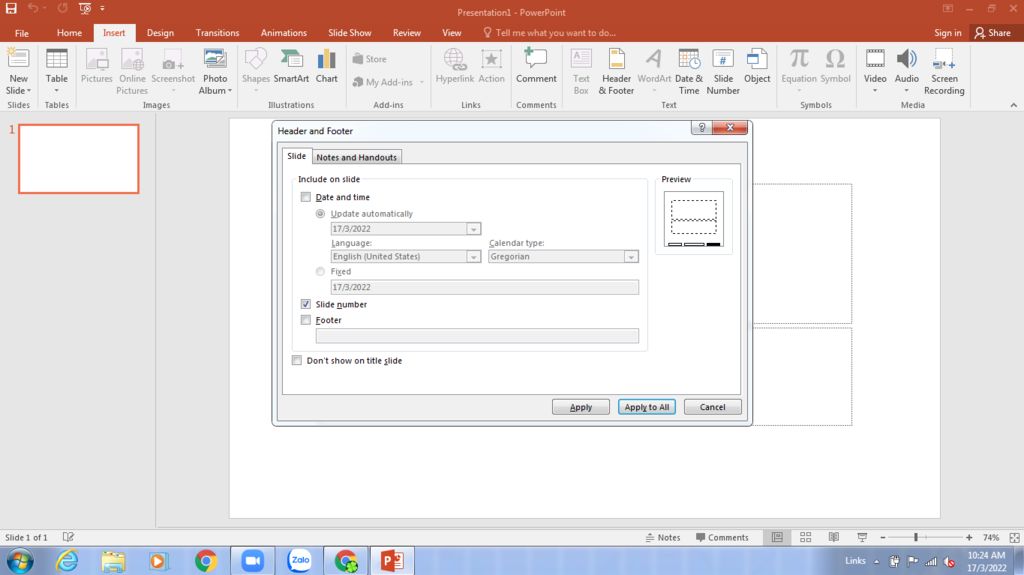This screenshot has height=575, width=1024.
Task: Select slide 1 thumbnail
Action: click(x=78, y=159)
